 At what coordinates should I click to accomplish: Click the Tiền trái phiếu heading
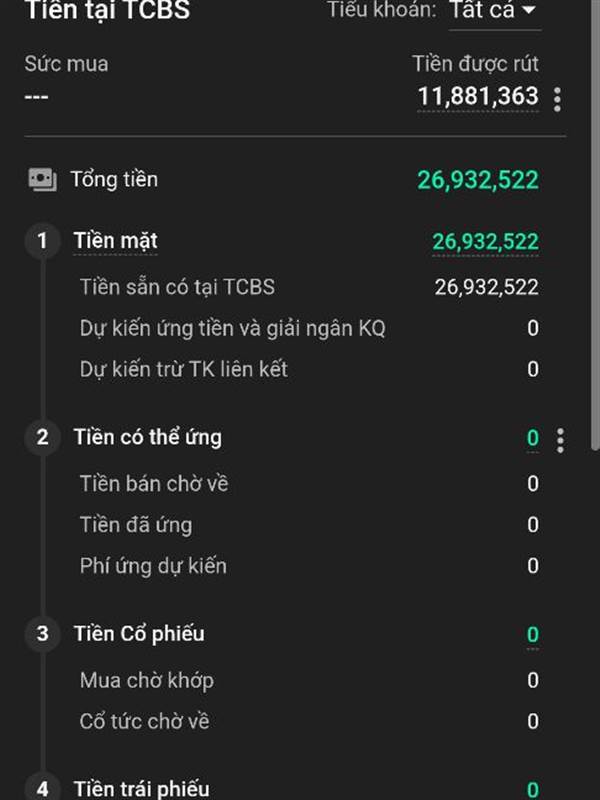(141, 788)
